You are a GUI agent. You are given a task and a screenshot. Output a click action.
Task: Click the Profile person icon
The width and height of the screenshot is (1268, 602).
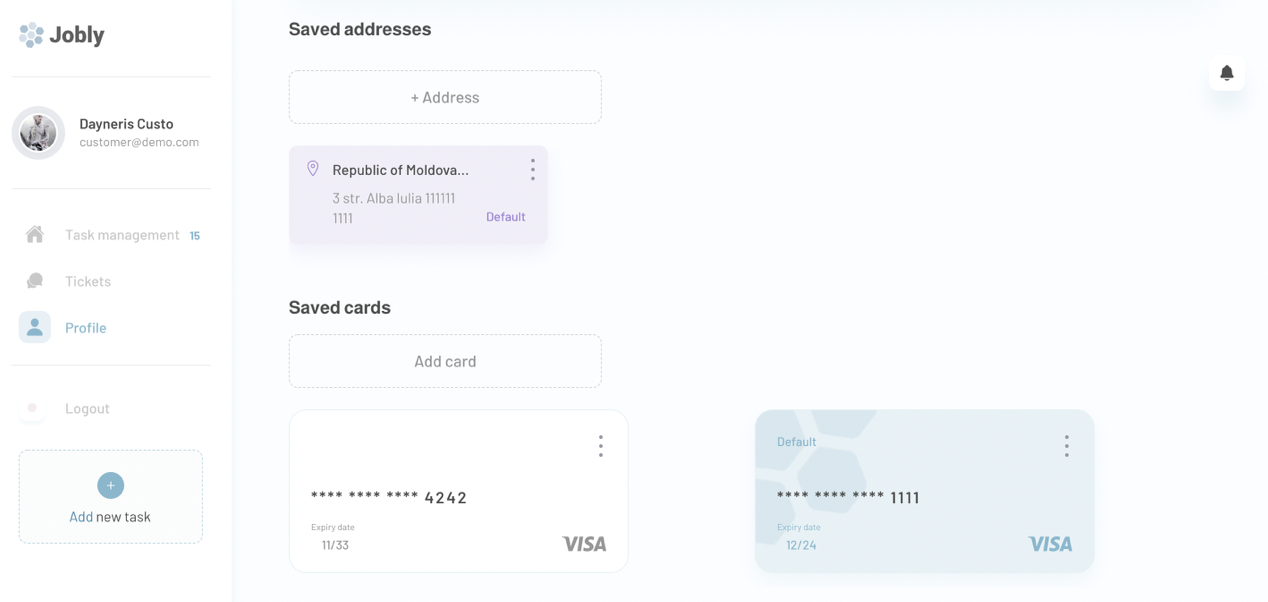pos(35,327)
